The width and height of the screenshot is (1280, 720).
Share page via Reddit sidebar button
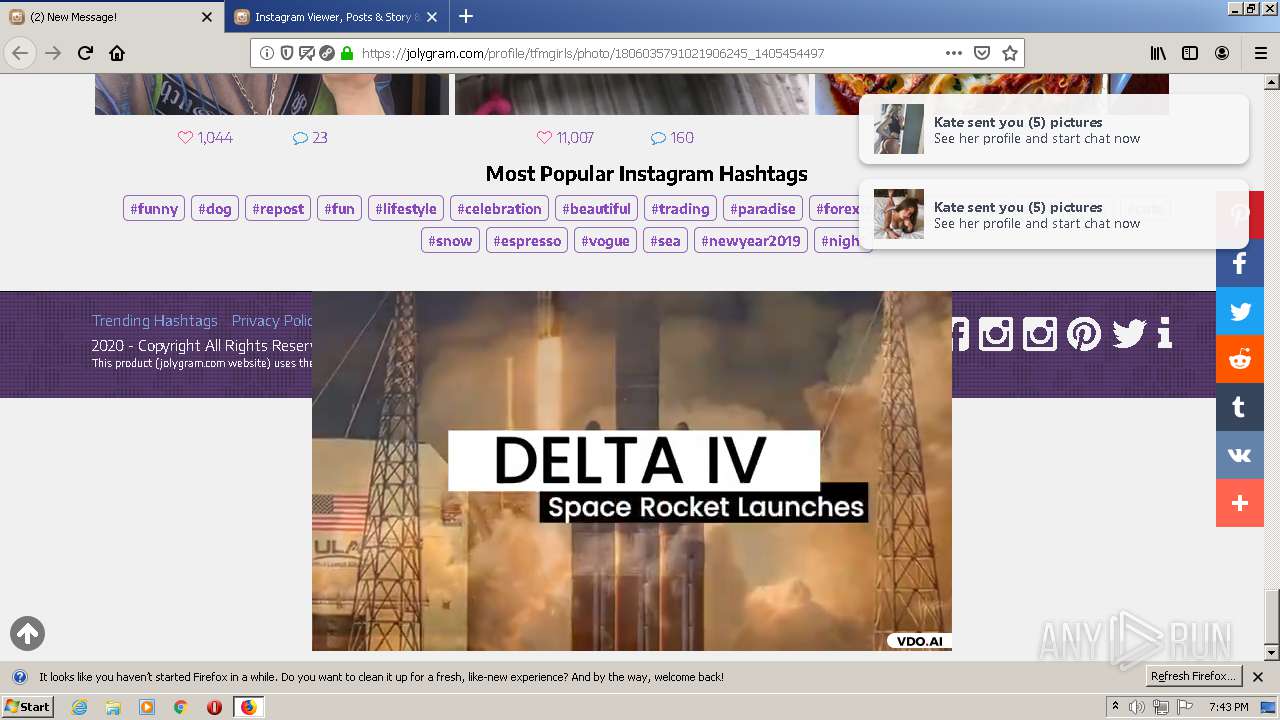point(1240,359)
